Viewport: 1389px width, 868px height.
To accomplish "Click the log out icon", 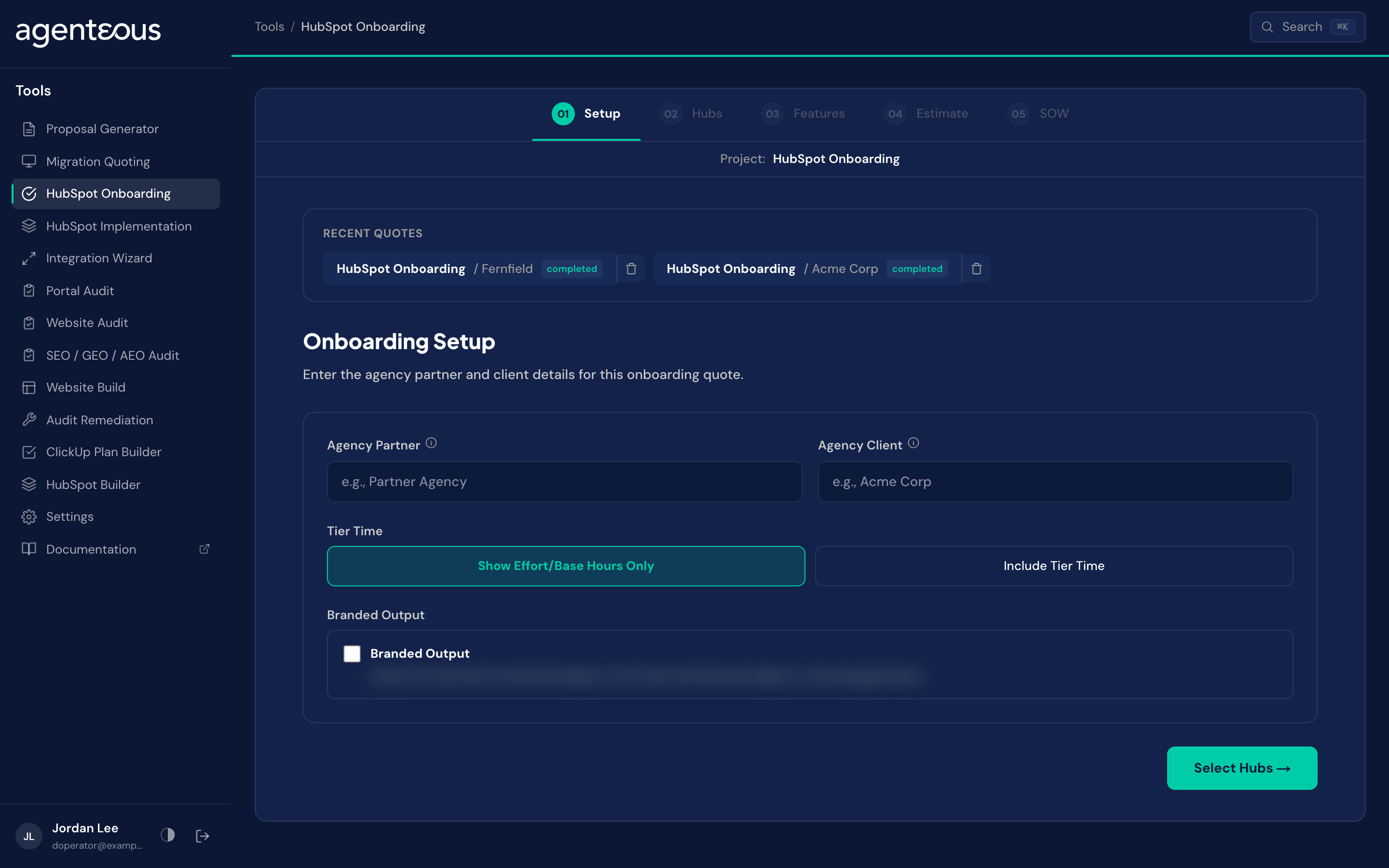I will [202, 836].
